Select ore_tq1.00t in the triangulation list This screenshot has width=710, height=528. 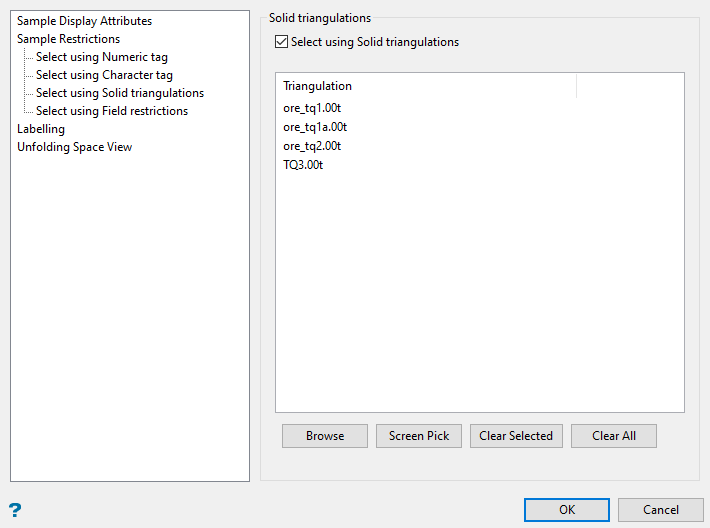[x=313, y=108]
